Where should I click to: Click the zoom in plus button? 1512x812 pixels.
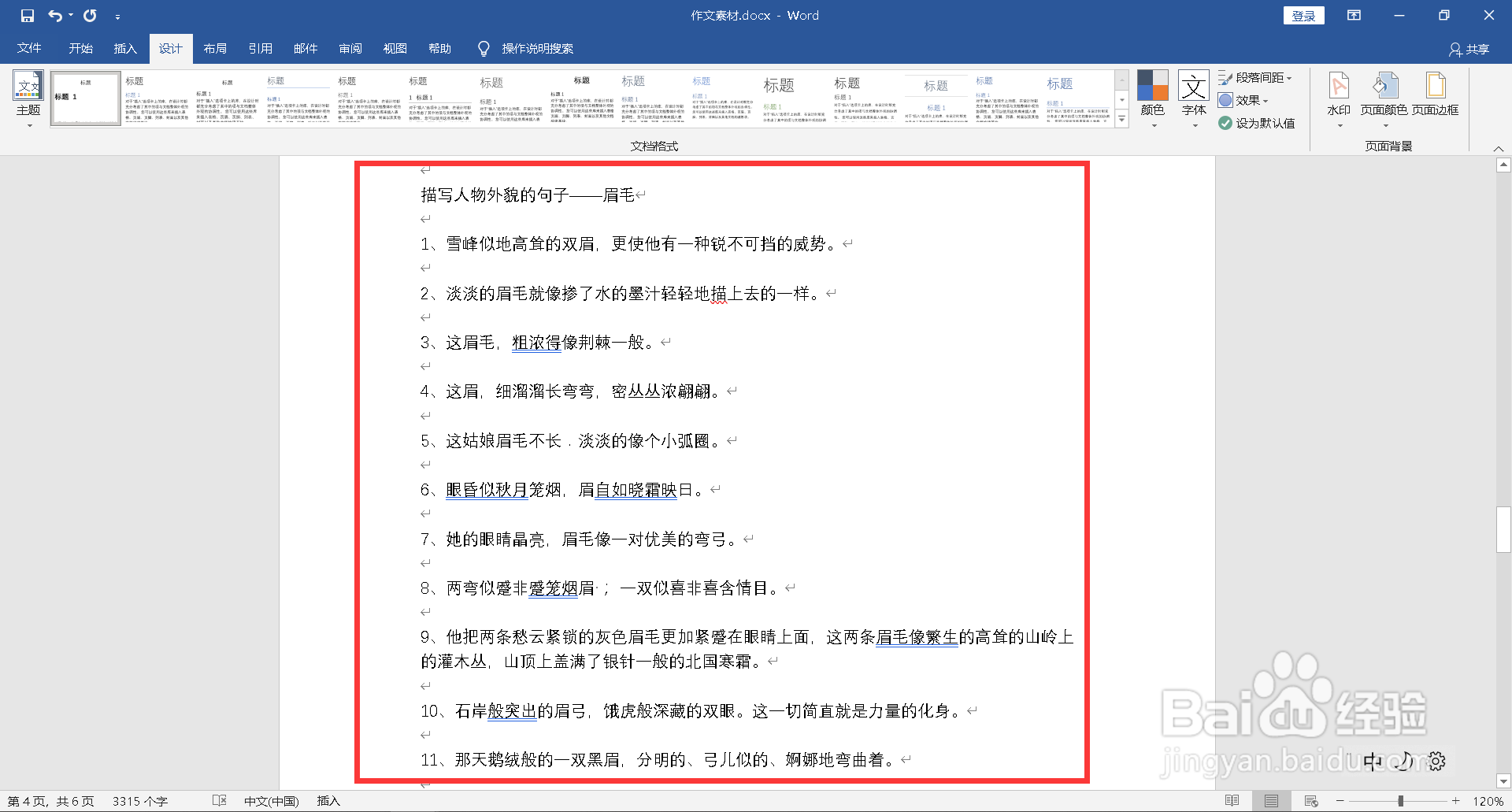pyautogui.click(x=1456, y=801)
